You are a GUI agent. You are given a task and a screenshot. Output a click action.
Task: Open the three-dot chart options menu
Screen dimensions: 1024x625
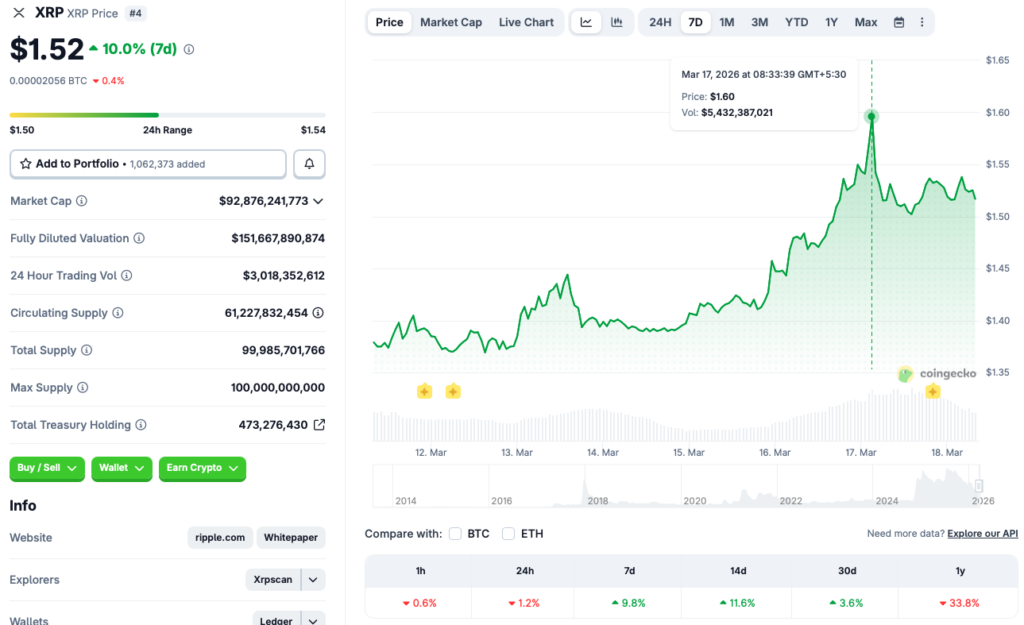click(x=921, y=21)
